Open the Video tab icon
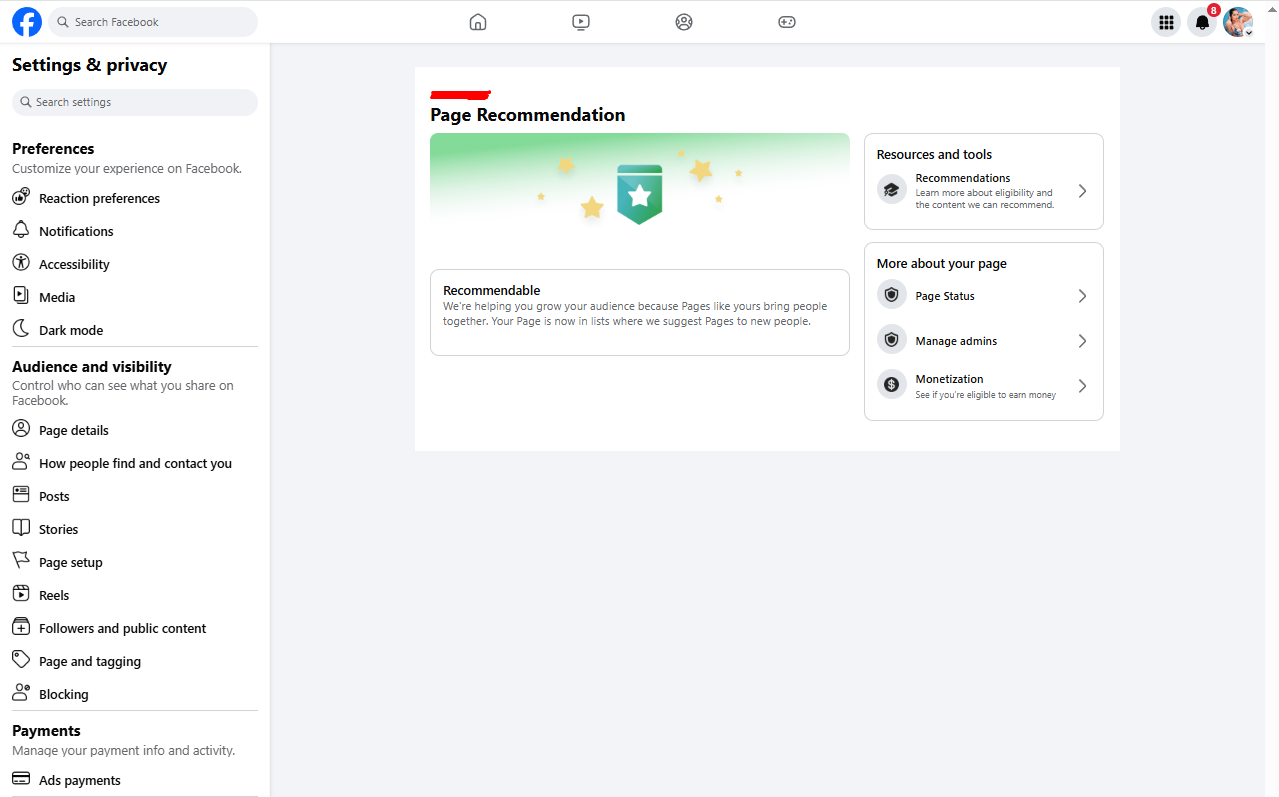Image resolution: width=1279 pixels, height=797 pixels. point(581,22)
